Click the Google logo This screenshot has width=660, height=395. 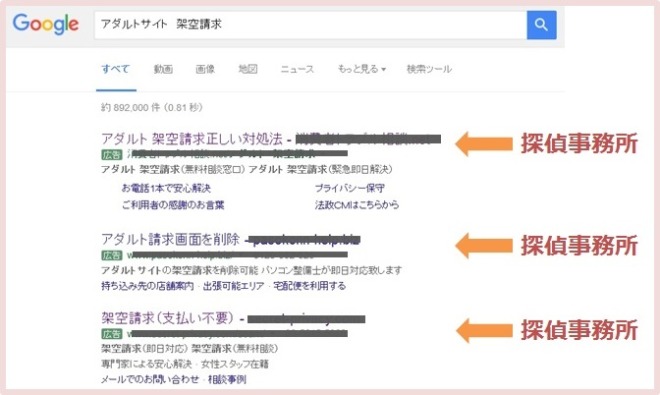click(x=45, y=24)
